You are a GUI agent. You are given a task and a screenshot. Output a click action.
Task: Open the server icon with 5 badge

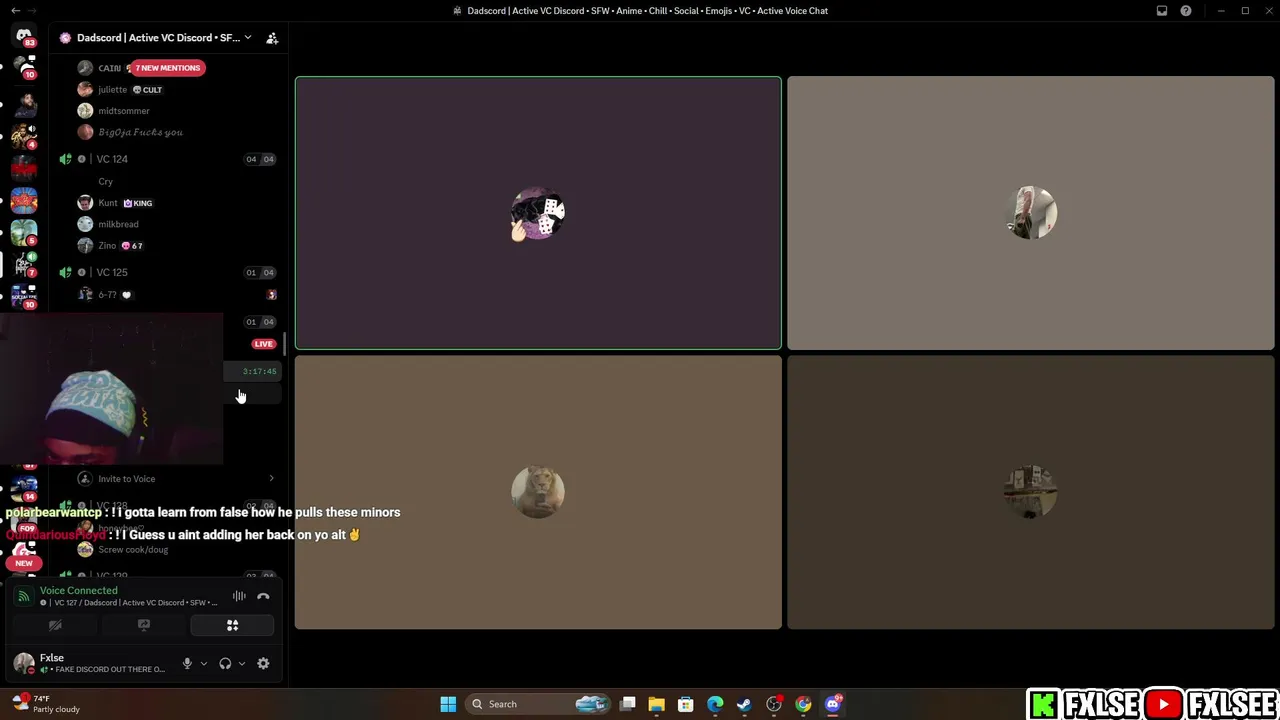[24, 232]
